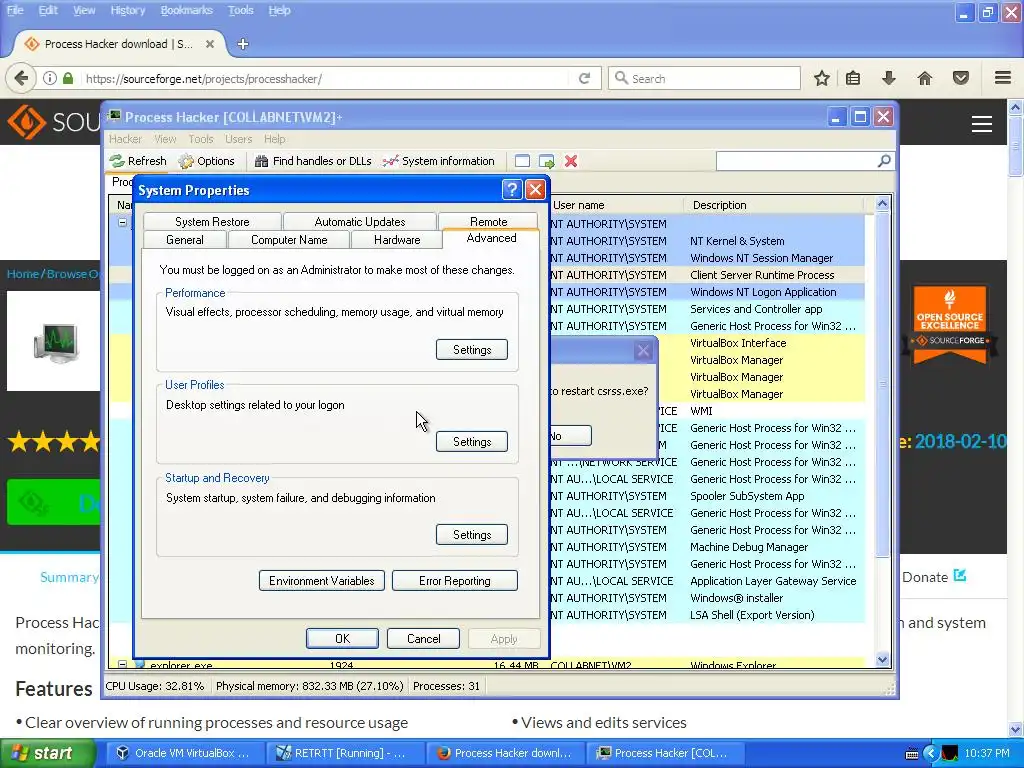Open System information in Process Hacker
This screenshot has width=1024, height=768.
coord(438,161)
